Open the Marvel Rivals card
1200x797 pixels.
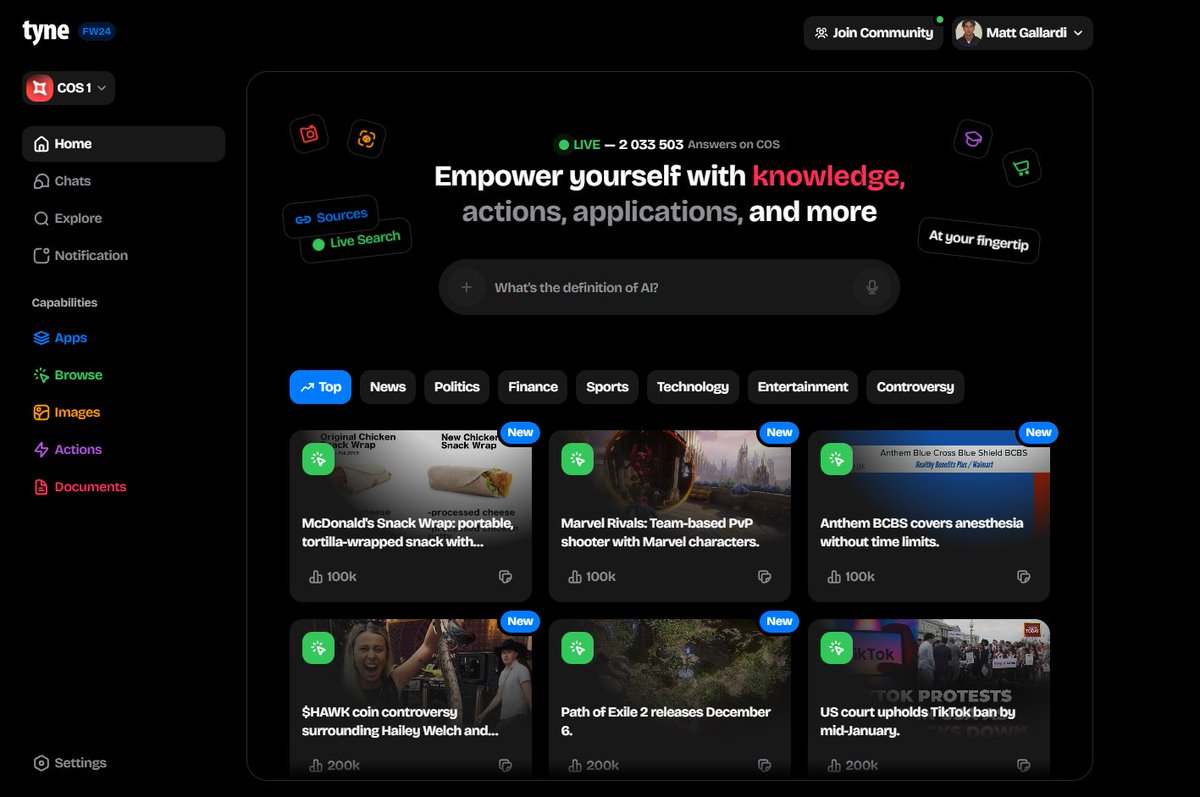[x=670, y=516]
